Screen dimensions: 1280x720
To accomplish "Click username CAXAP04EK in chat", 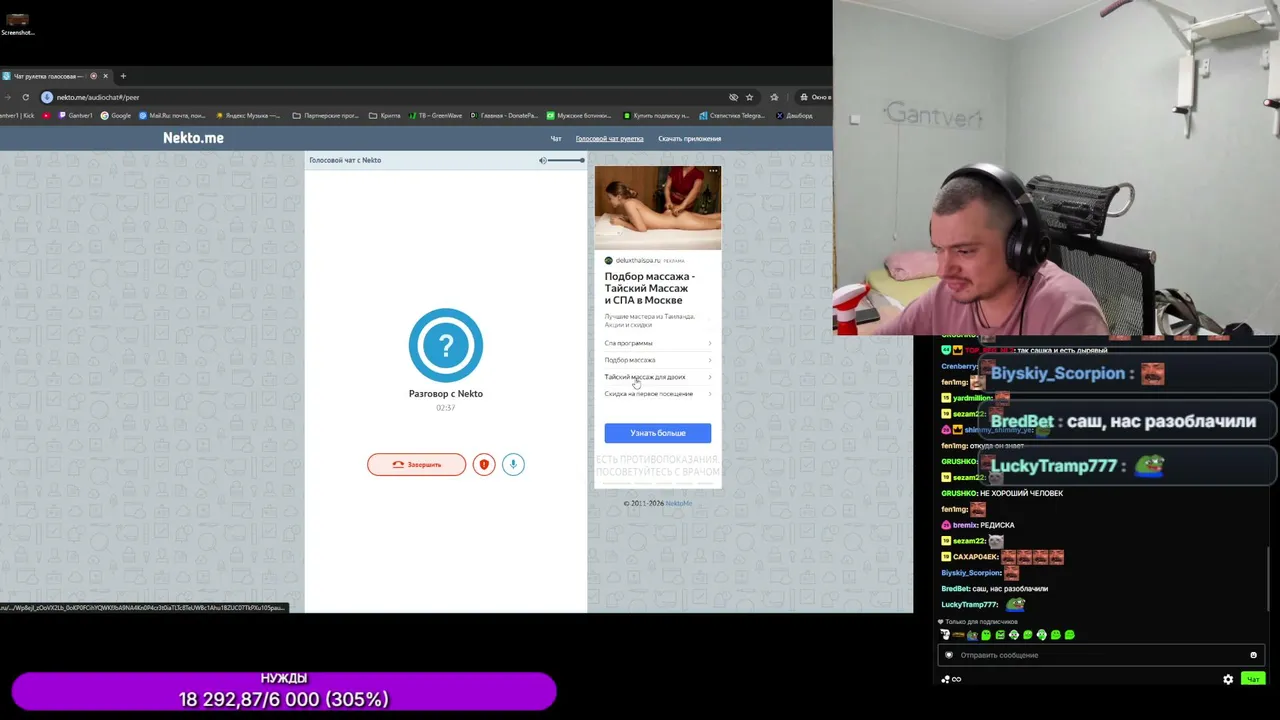I will (x=976, y=557).
